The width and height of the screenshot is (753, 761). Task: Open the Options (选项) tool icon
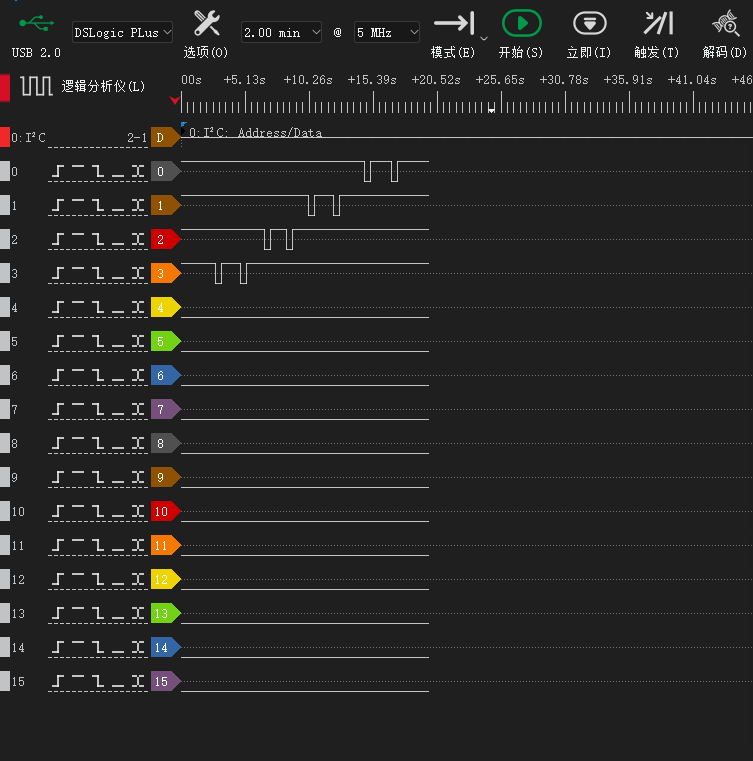tap(206, 24)
